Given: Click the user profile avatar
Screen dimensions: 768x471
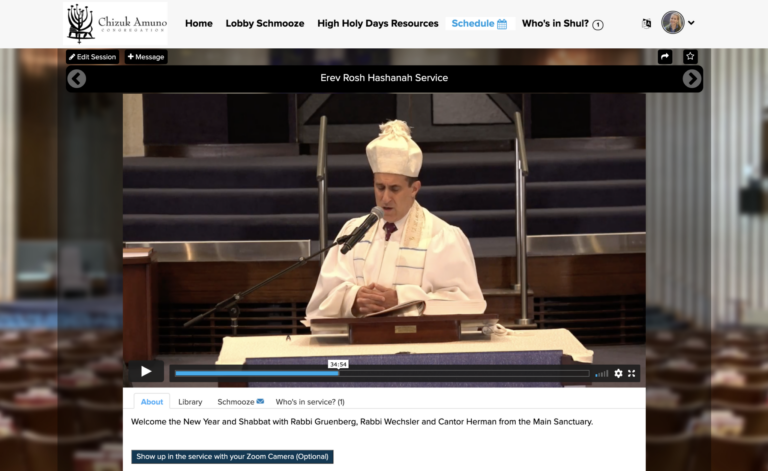Looking at the screenshot, I should (x=672, y=23).
